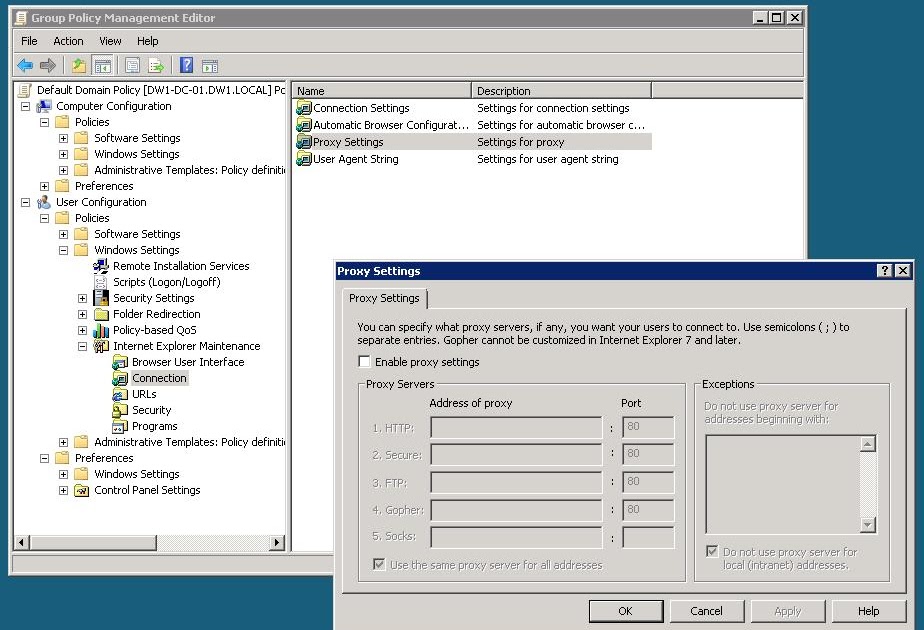
Task: Select the Connection tree node
Action: pos(159,378)
